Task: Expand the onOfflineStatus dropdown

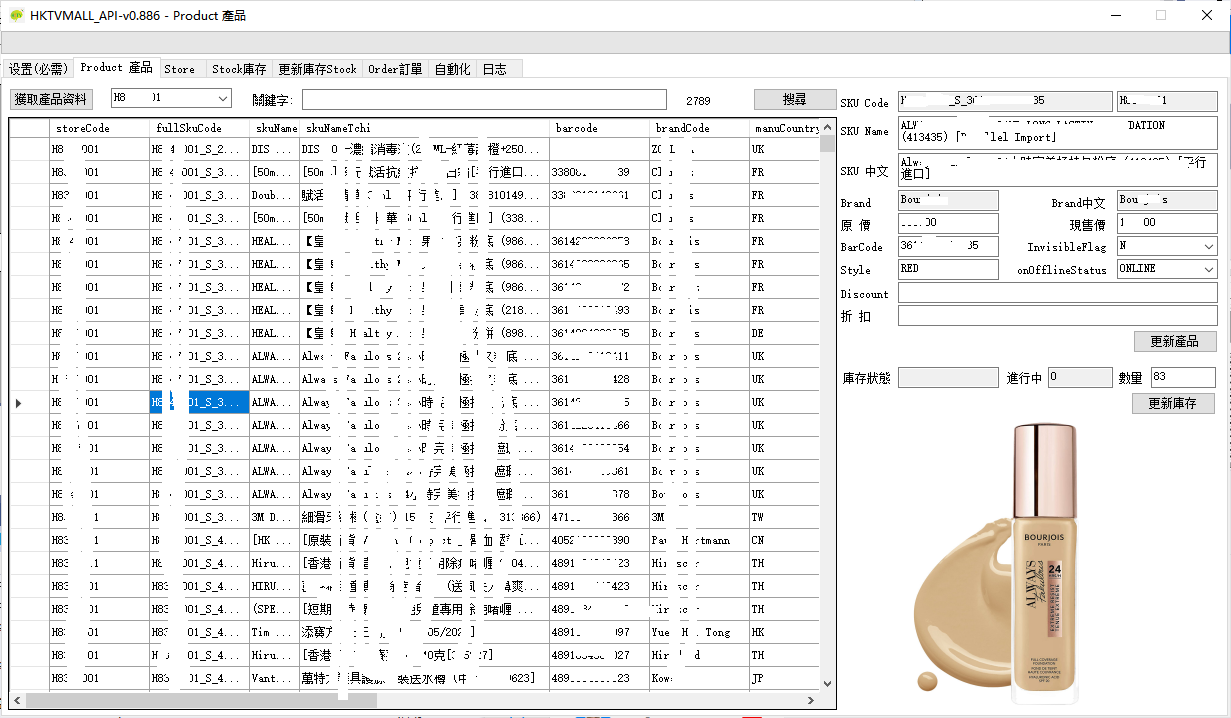Action: (1208, 269)
